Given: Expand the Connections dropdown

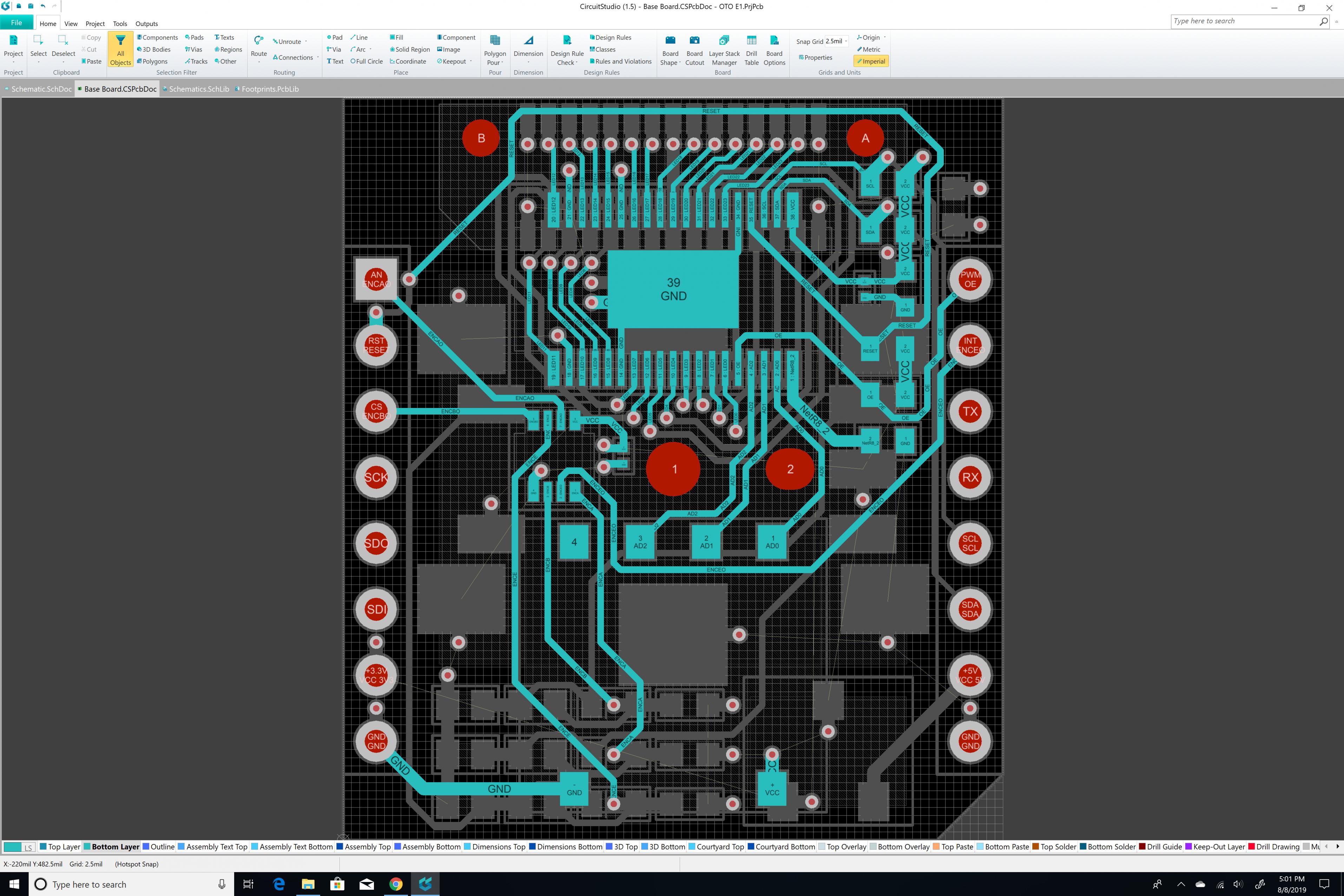Looking at the screenshot, I should (x=317, y=57).
